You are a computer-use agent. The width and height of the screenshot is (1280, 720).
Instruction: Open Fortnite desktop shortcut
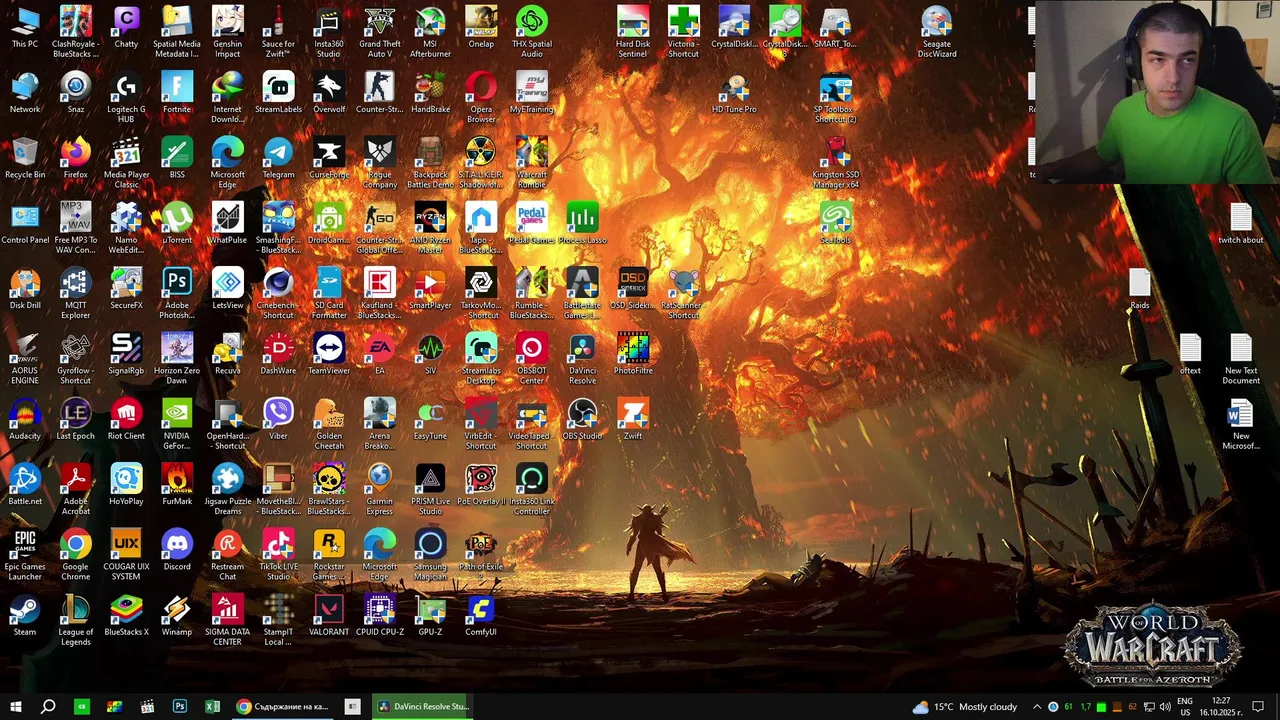point(177,93)
